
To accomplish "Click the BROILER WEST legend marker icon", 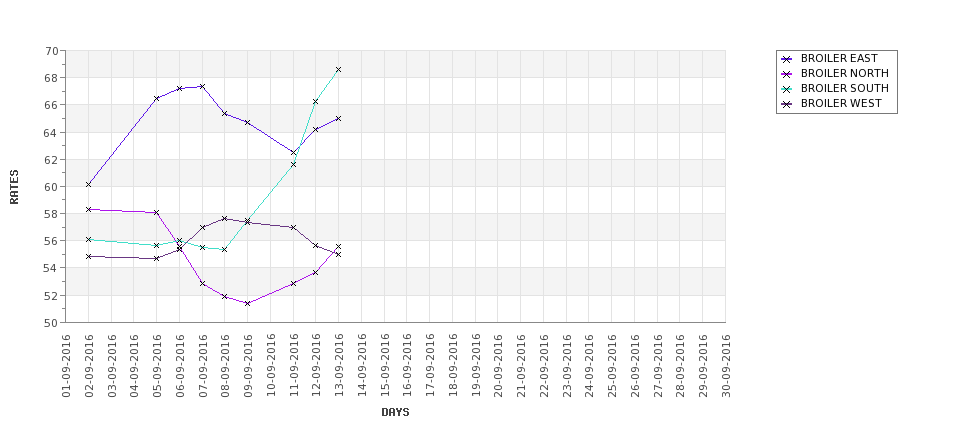I will (x=787, y=104).
